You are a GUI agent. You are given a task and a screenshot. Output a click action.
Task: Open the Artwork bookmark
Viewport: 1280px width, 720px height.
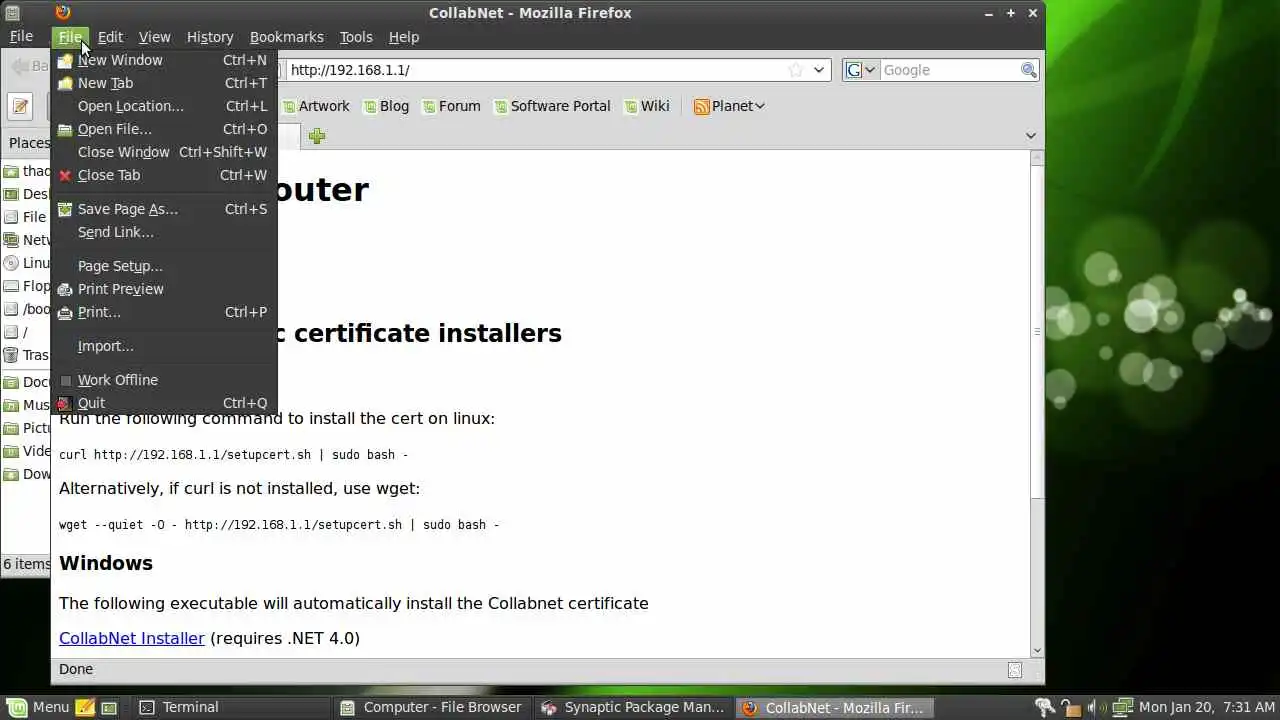click(316, 106)
